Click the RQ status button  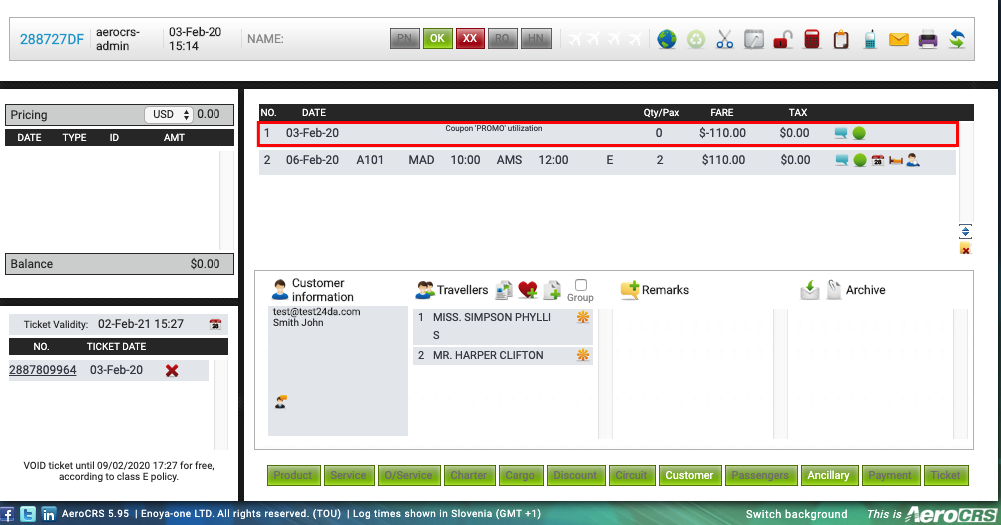pyautogui.click(x=502, y=38)
